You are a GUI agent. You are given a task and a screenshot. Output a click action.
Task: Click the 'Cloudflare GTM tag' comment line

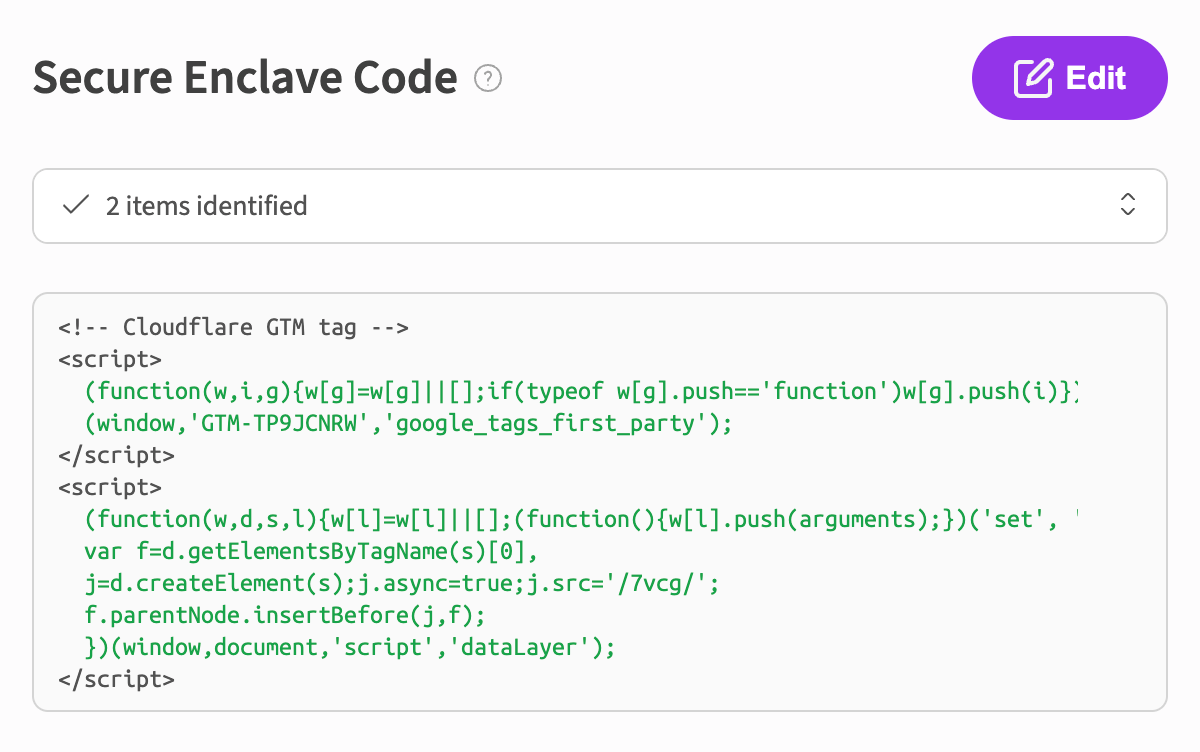(233, 327)
